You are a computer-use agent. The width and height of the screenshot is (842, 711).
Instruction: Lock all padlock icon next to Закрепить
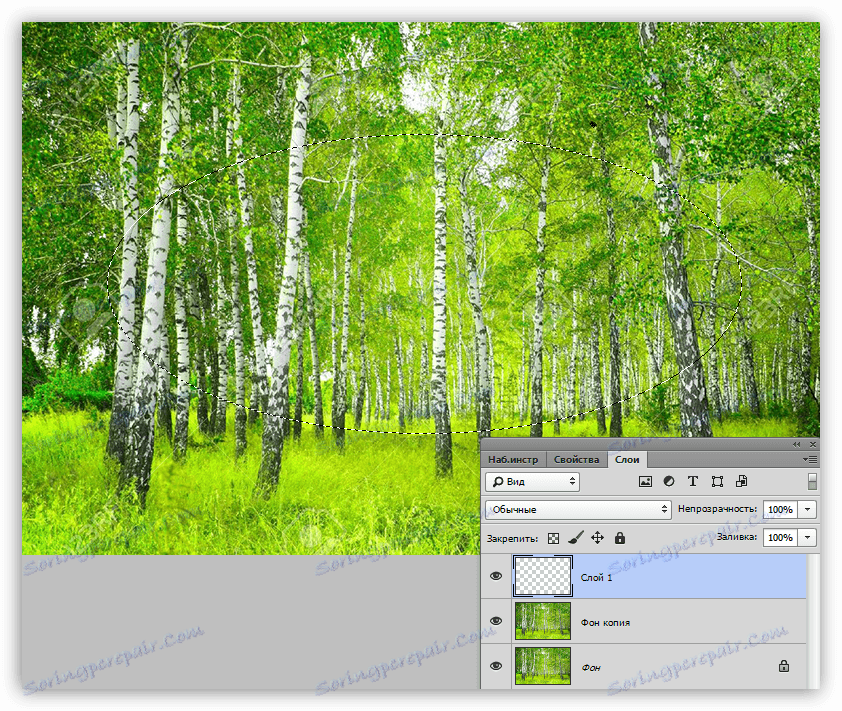click(x=620, y=538)
